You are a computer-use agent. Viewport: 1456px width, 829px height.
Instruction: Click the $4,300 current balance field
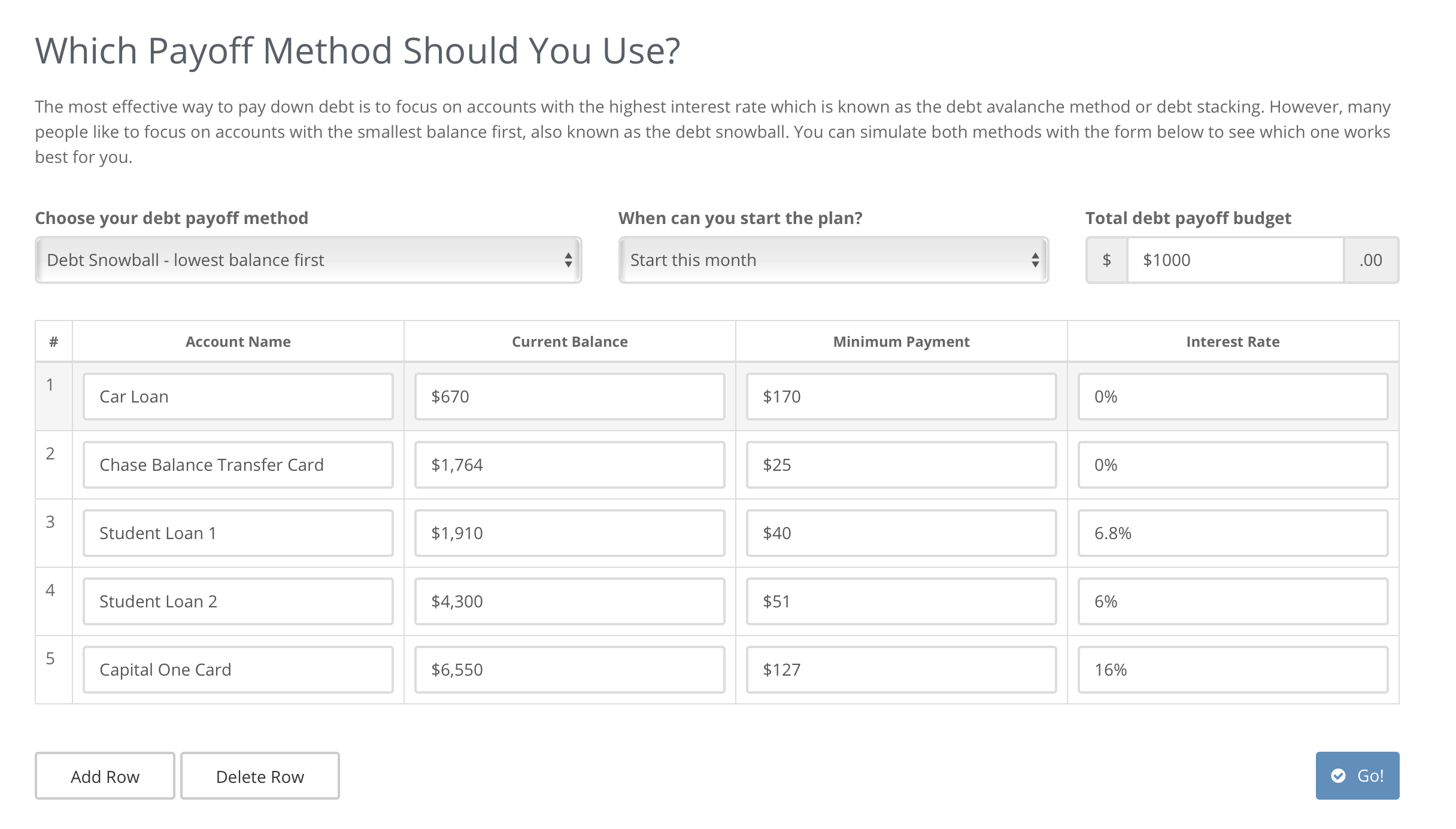click(569, 601)
